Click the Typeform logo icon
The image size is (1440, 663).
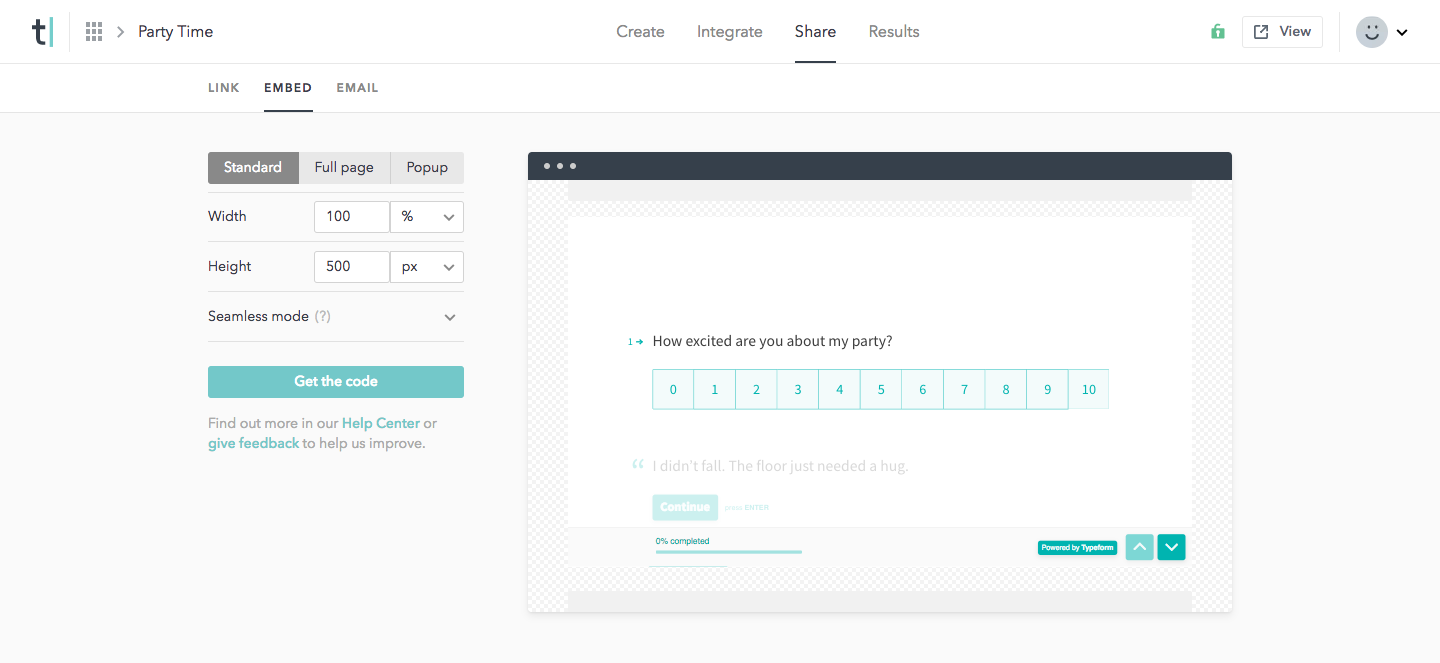pyautogui.click(x=41, y=32)
